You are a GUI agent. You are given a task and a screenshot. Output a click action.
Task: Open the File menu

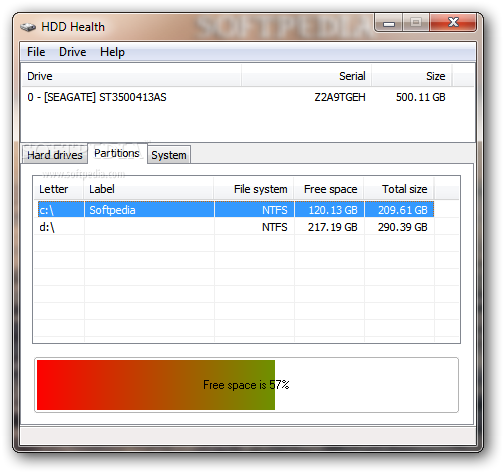pyautogui.click(x=36, y=52)
